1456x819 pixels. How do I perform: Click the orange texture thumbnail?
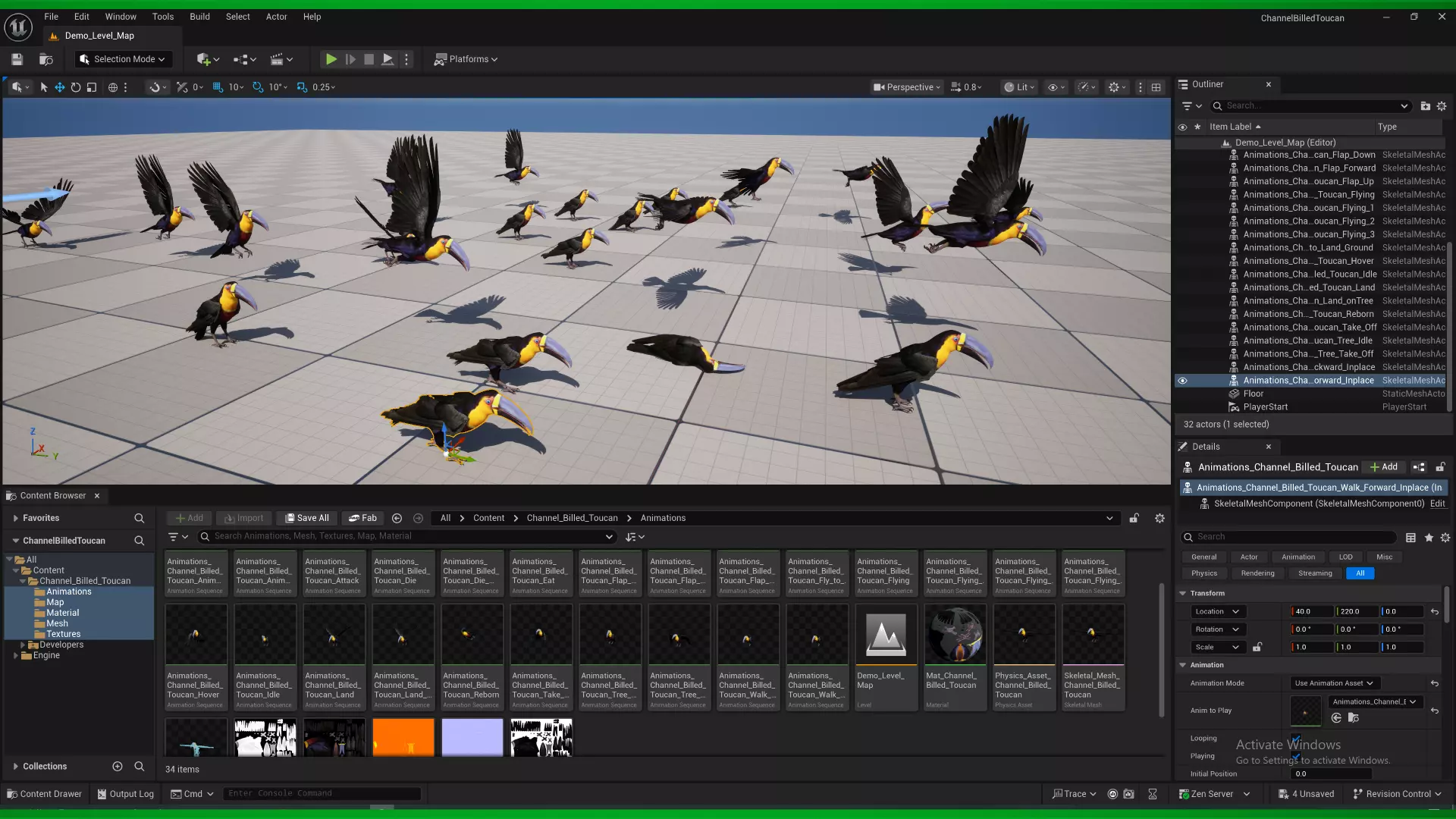(403, 737)
